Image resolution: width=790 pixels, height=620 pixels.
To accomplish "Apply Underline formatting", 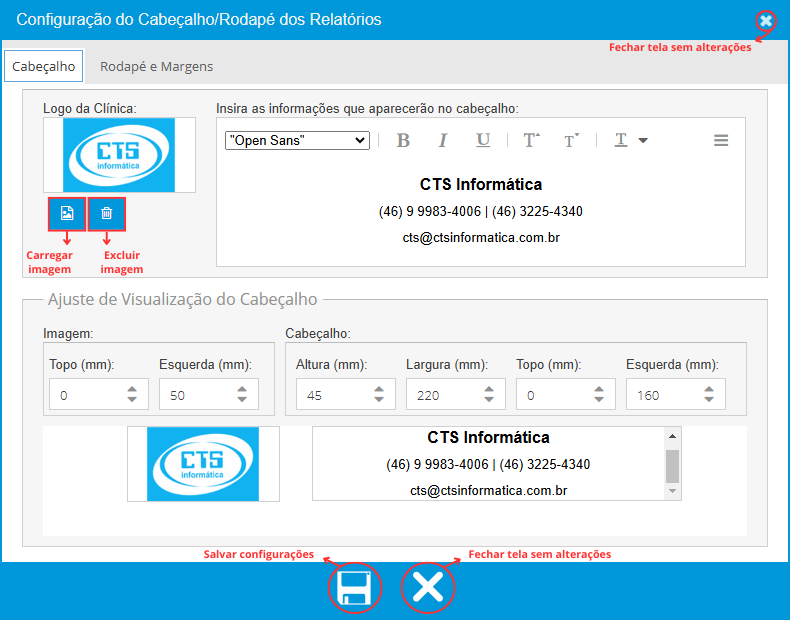I will click(483, 140).
